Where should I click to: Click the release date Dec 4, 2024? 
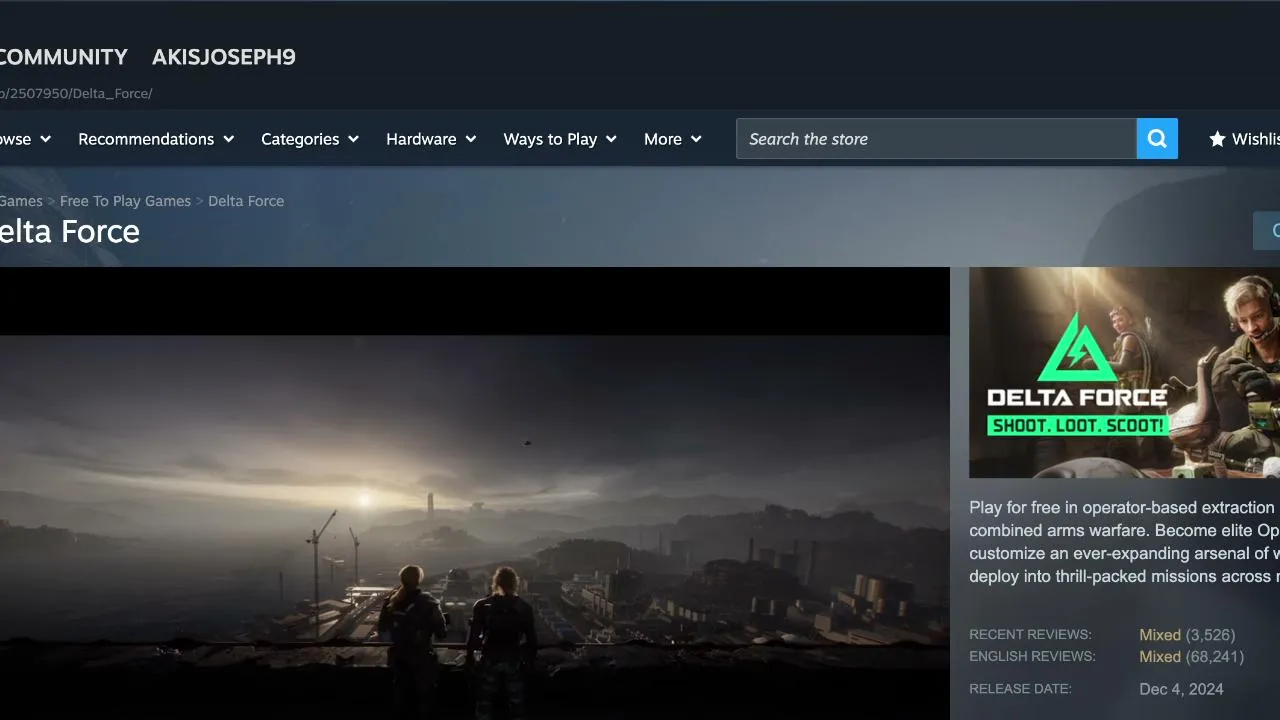tap(1181, 689)
